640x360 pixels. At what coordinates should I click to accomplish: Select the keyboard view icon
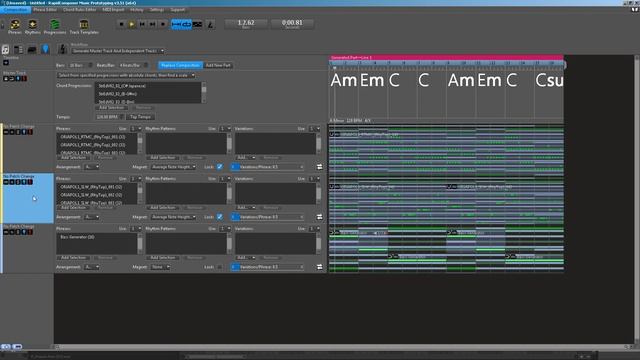click(32, 50)
